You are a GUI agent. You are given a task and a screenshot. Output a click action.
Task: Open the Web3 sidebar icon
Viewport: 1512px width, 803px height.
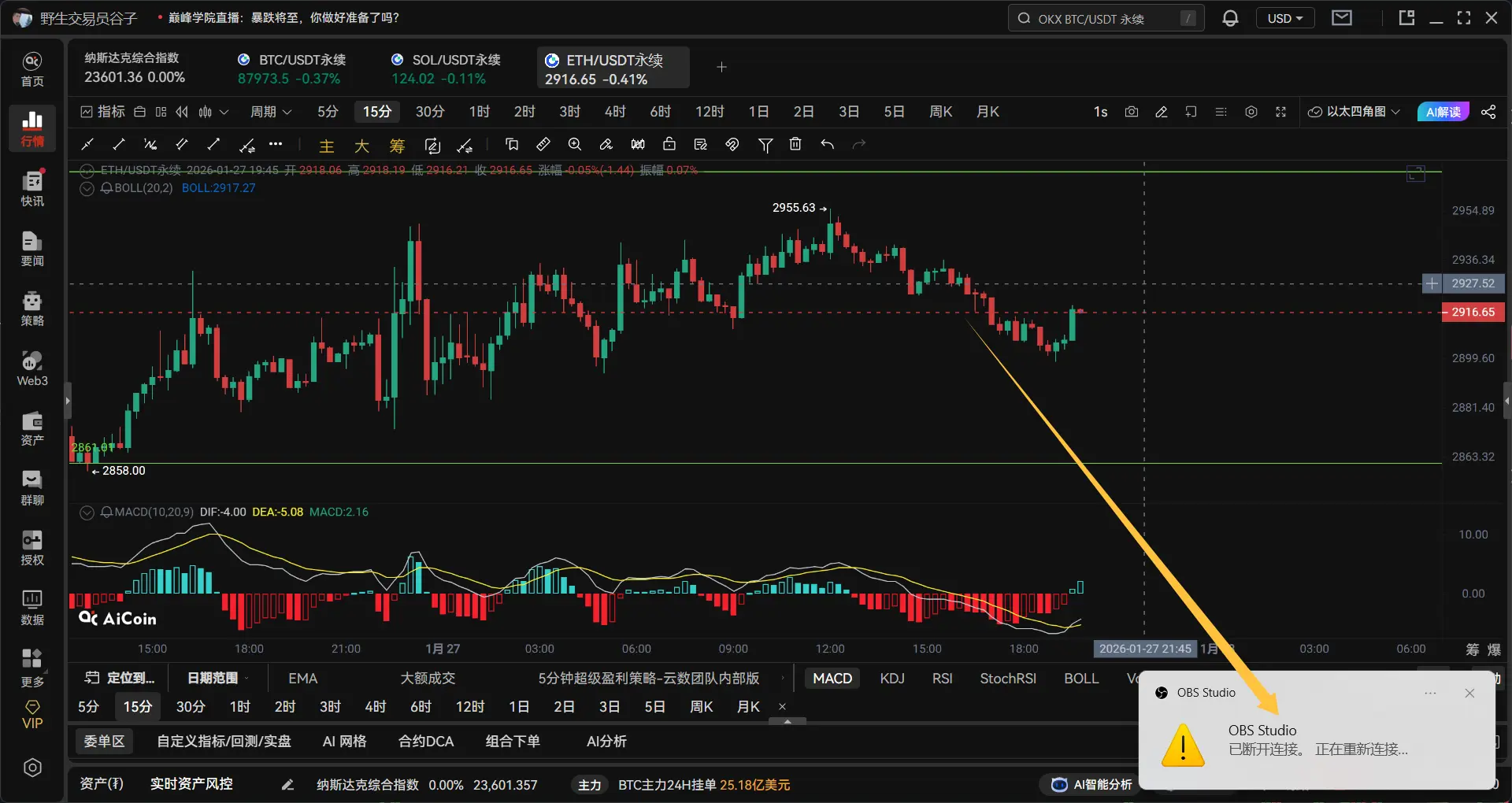coord(32,368)
